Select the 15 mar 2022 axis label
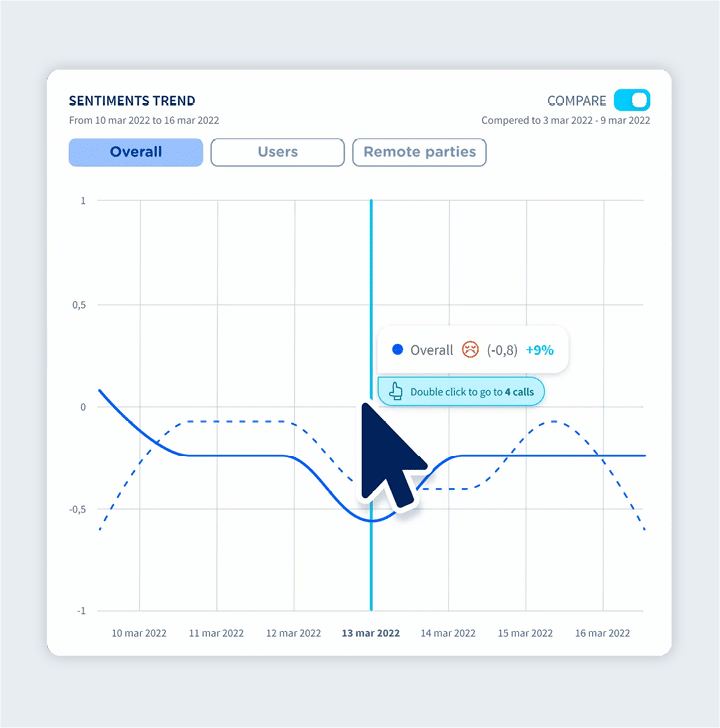The height and width of the screenshot is (728, 720). (x=525, y=633)
